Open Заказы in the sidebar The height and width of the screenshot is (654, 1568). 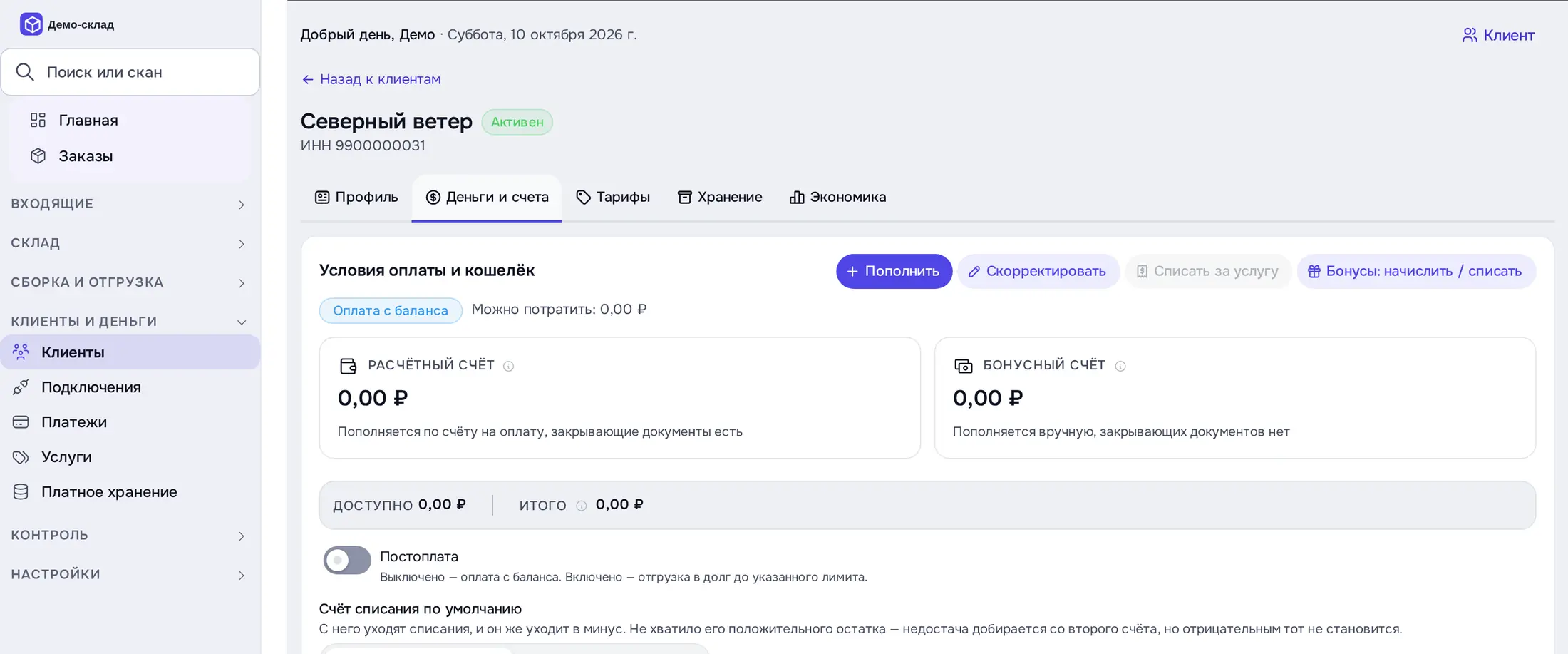(130, 155)
